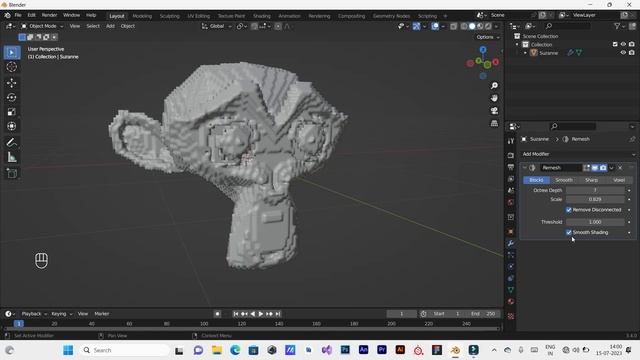The height and width of the screenshot is (360, 640).
Task: Select the Voxel remesh mode
Action: pos(619,180)
